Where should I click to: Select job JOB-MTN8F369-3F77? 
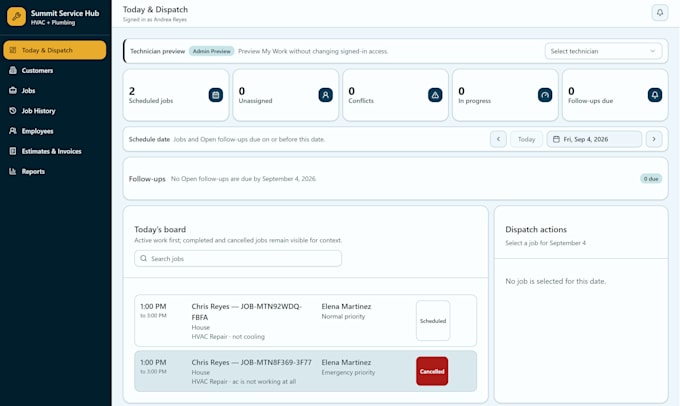click(305, 371)
